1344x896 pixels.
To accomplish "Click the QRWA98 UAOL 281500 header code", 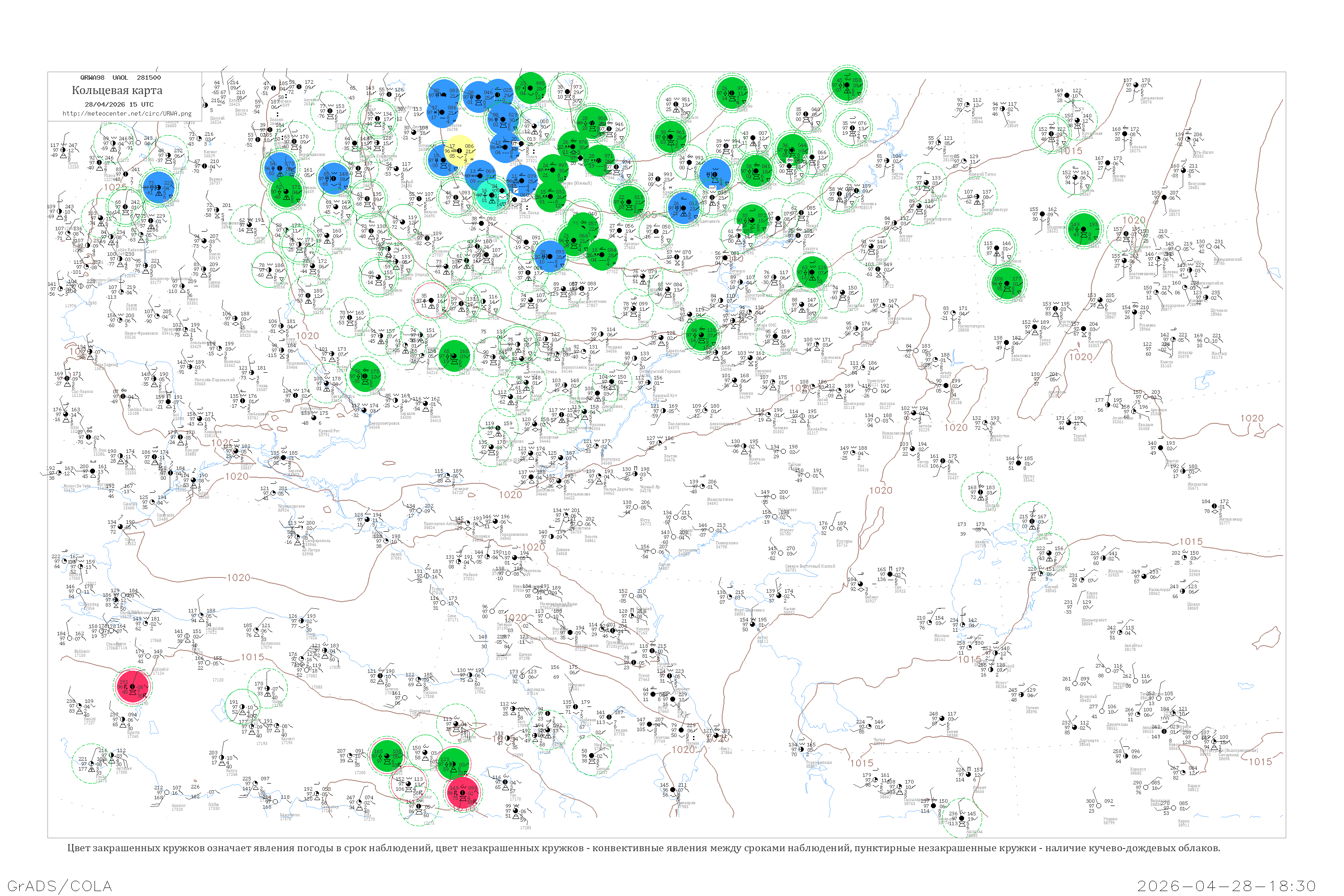I will pyautogui.click(x=121, y=78).
